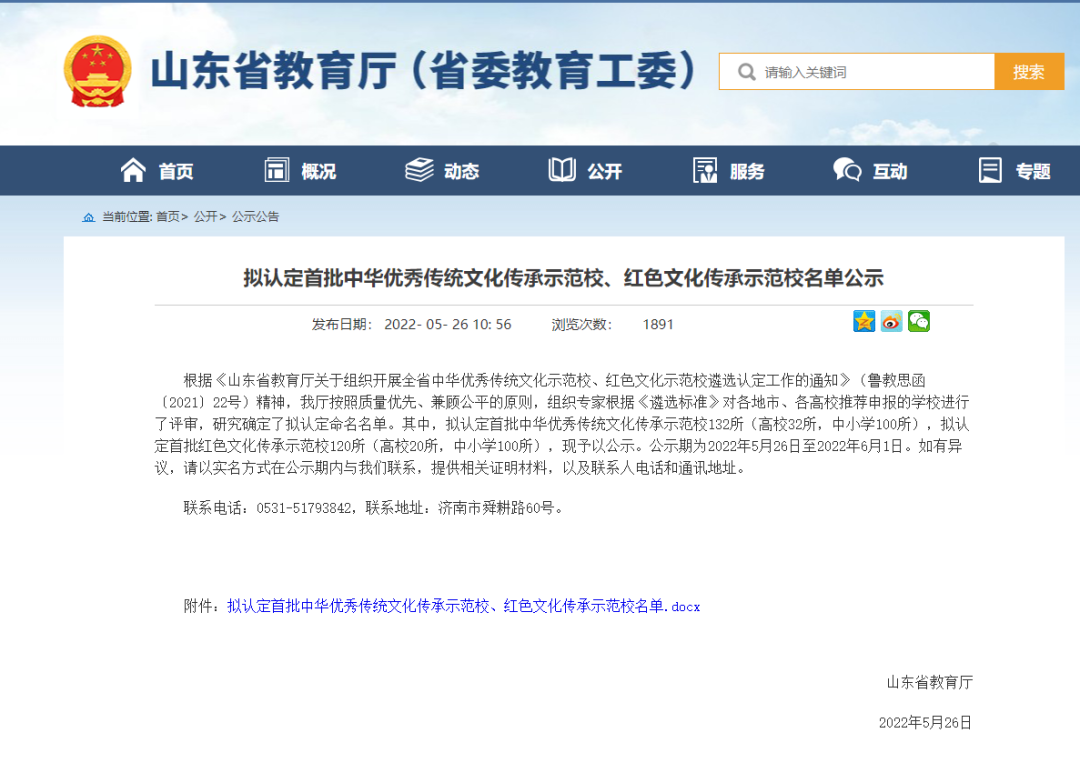The image size is (1080, 763).
Task: Click the national emblem logo
Action: 97,71
